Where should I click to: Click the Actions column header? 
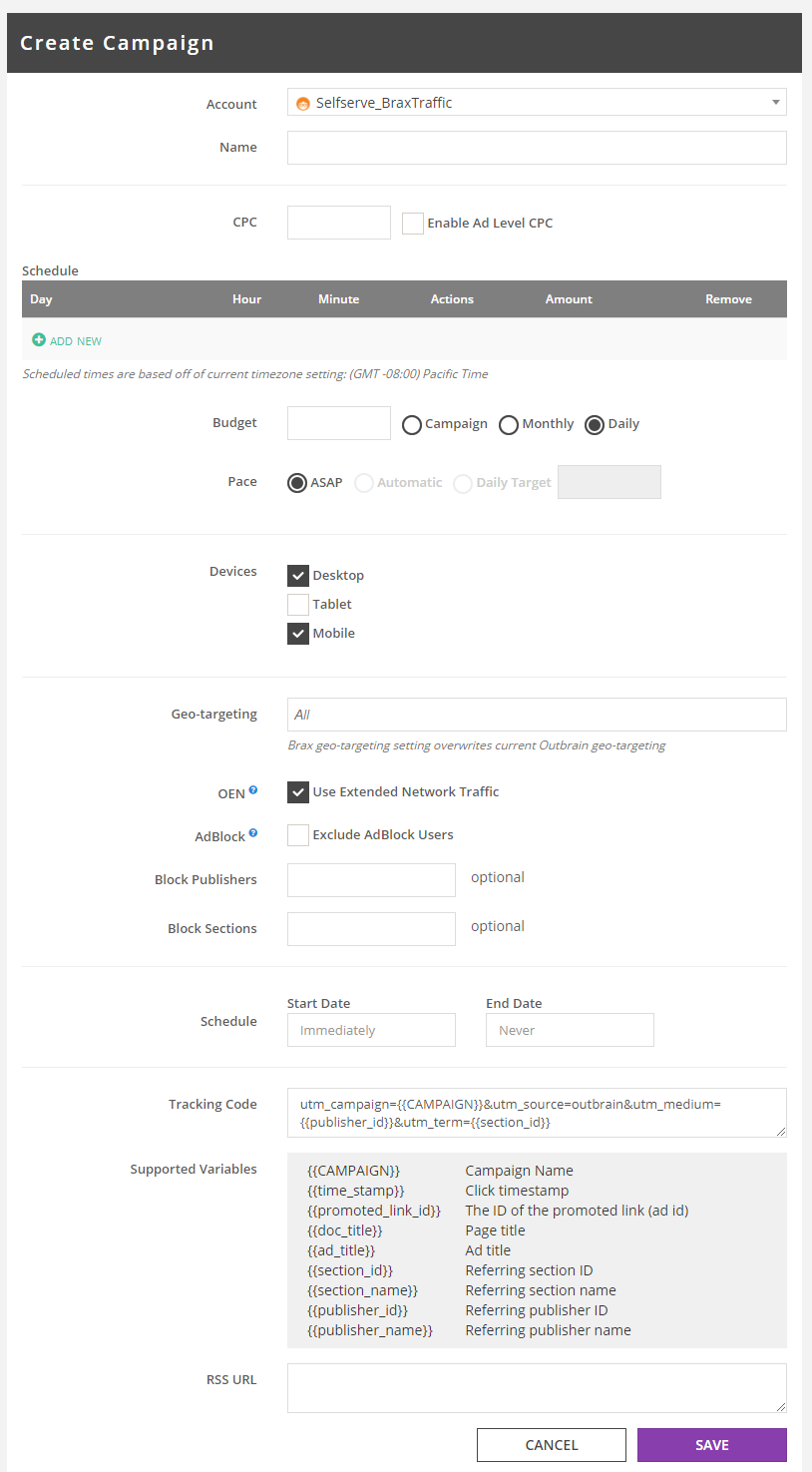tap(452, 299)
